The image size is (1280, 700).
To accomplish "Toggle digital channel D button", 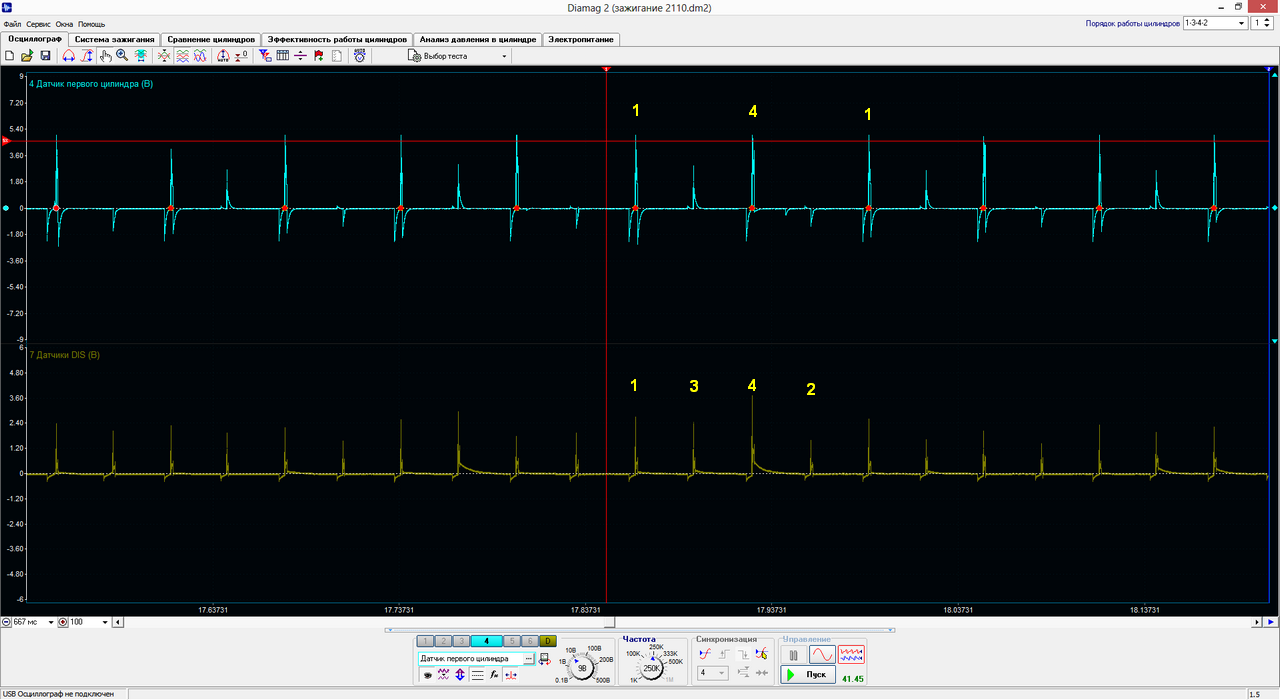I will (548, 641).
